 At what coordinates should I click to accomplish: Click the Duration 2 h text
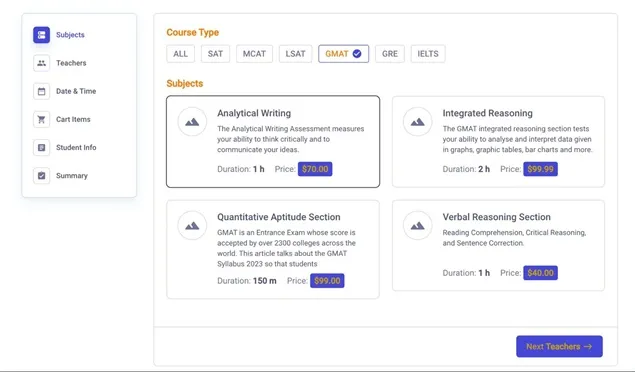[x=466, y=169]
